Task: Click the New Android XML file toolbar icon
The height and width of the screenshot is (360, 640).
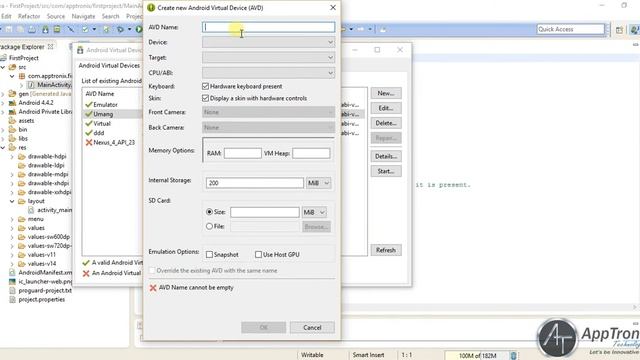Action: pos(106,29)
